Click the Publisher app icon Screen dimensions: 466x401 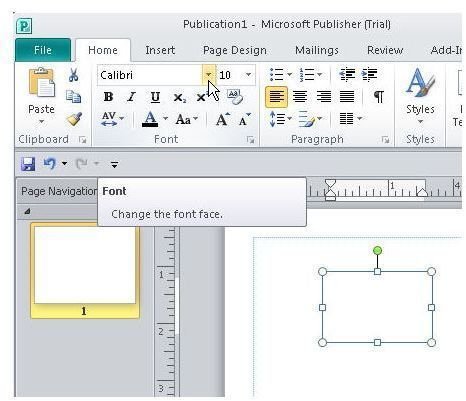pos(24,26)
